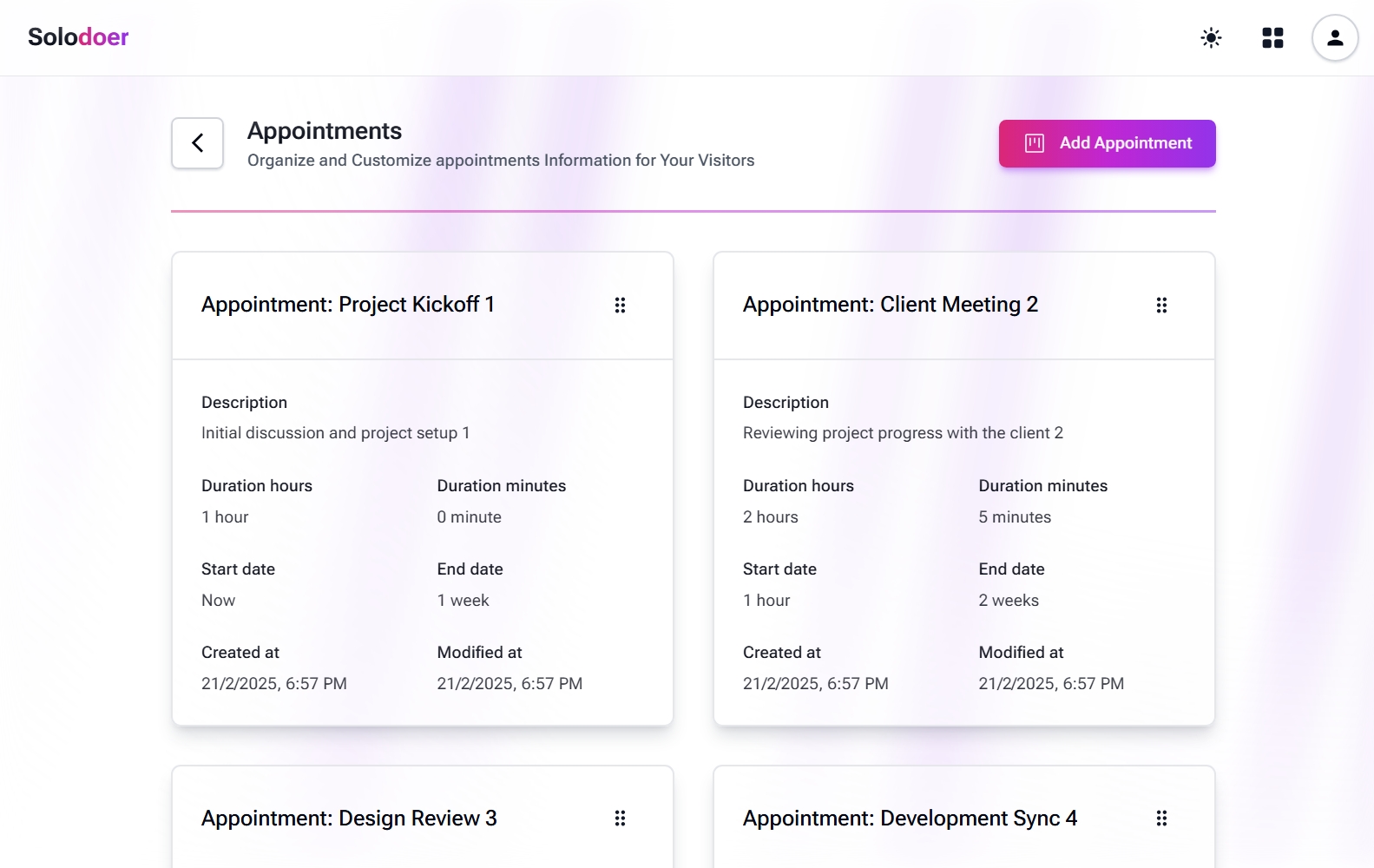The height and width of the screenshot is (868, 1374).
Task: Select the 'Appointment: Development Sync 4' title
Action: pos(910,819)
